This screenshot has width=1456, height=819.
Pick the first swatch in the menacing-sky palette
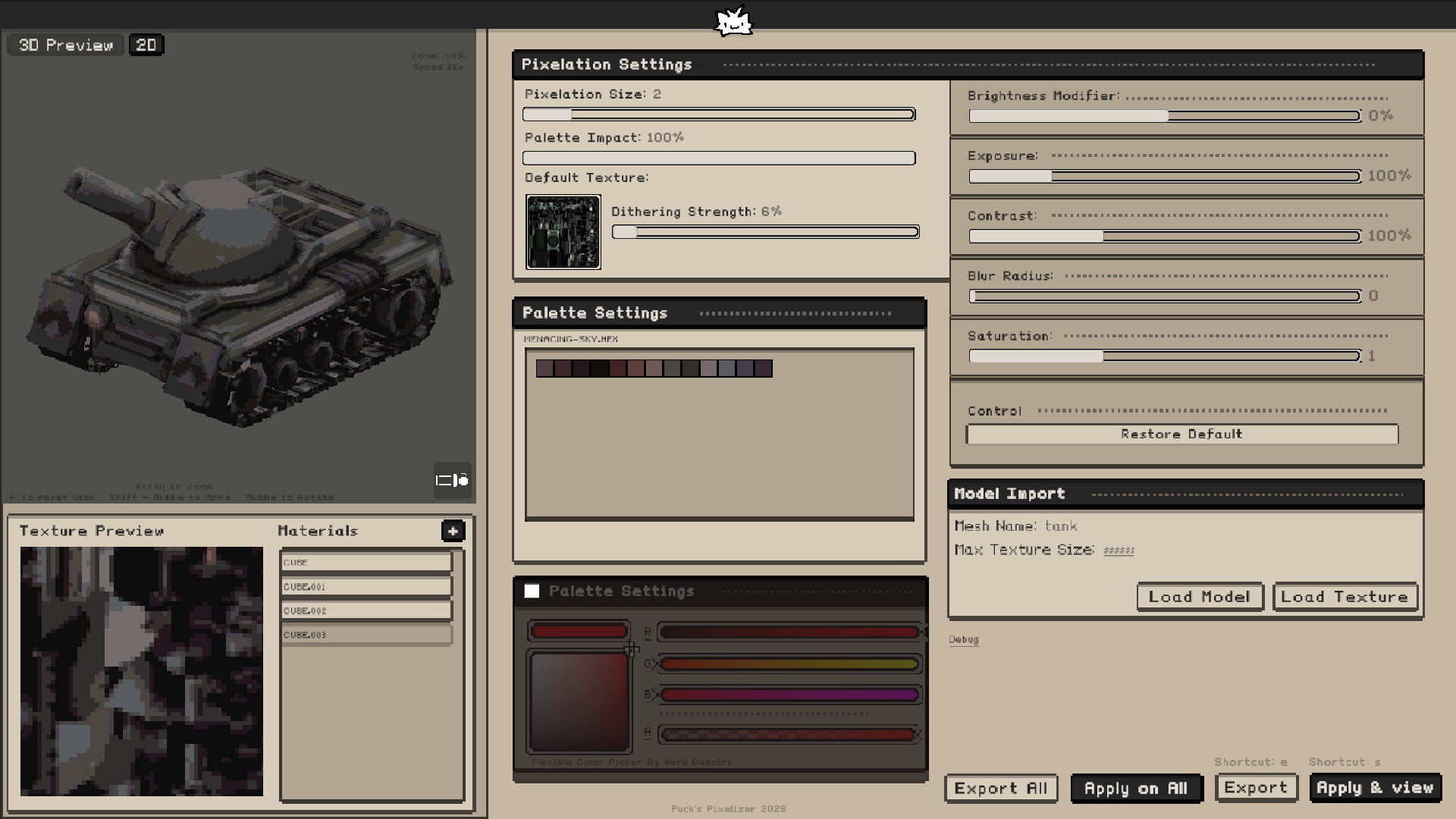point(544,369)
